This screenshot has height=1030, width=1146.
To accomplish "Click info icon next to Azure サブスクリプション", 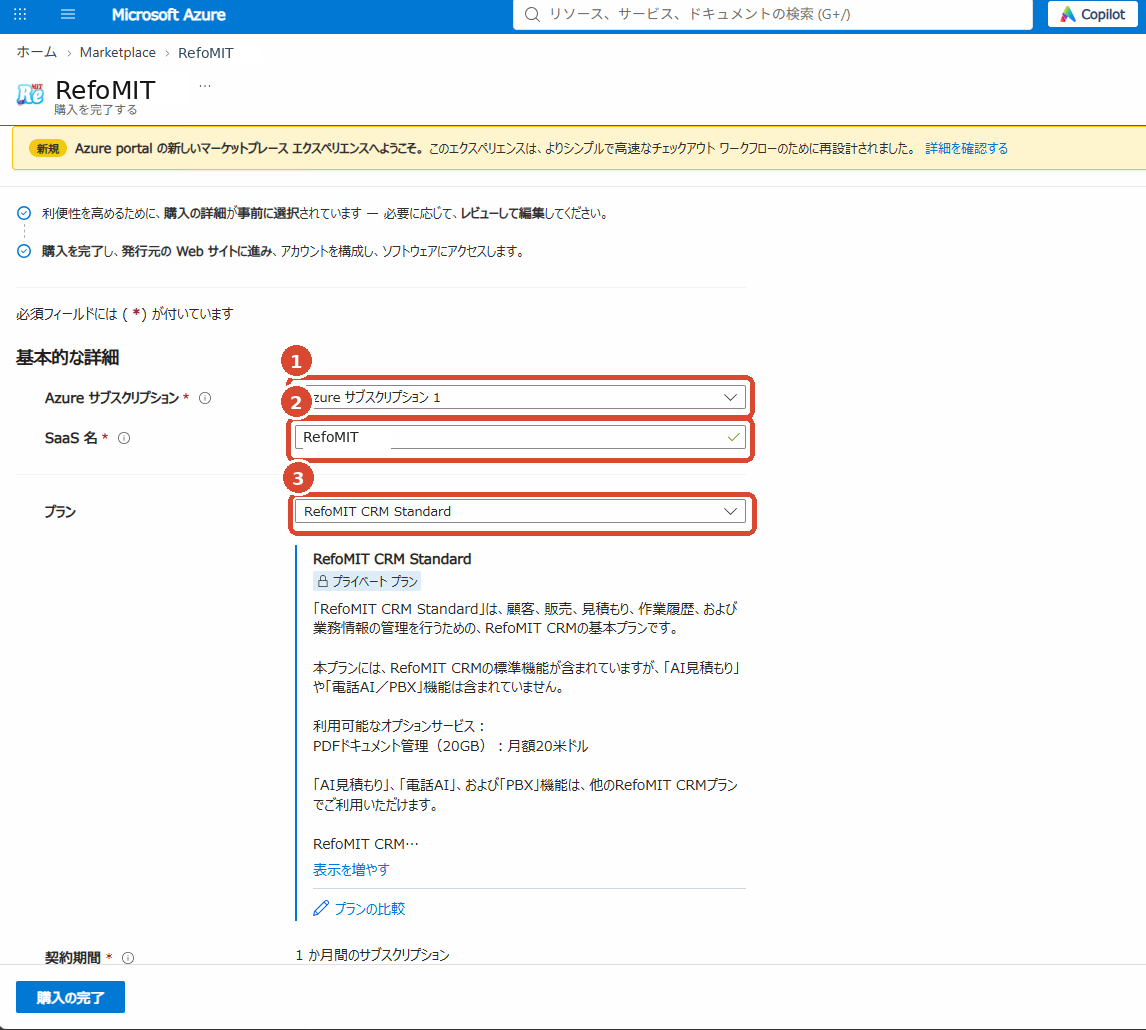I will pyautogui.click(x=205, y=398).
